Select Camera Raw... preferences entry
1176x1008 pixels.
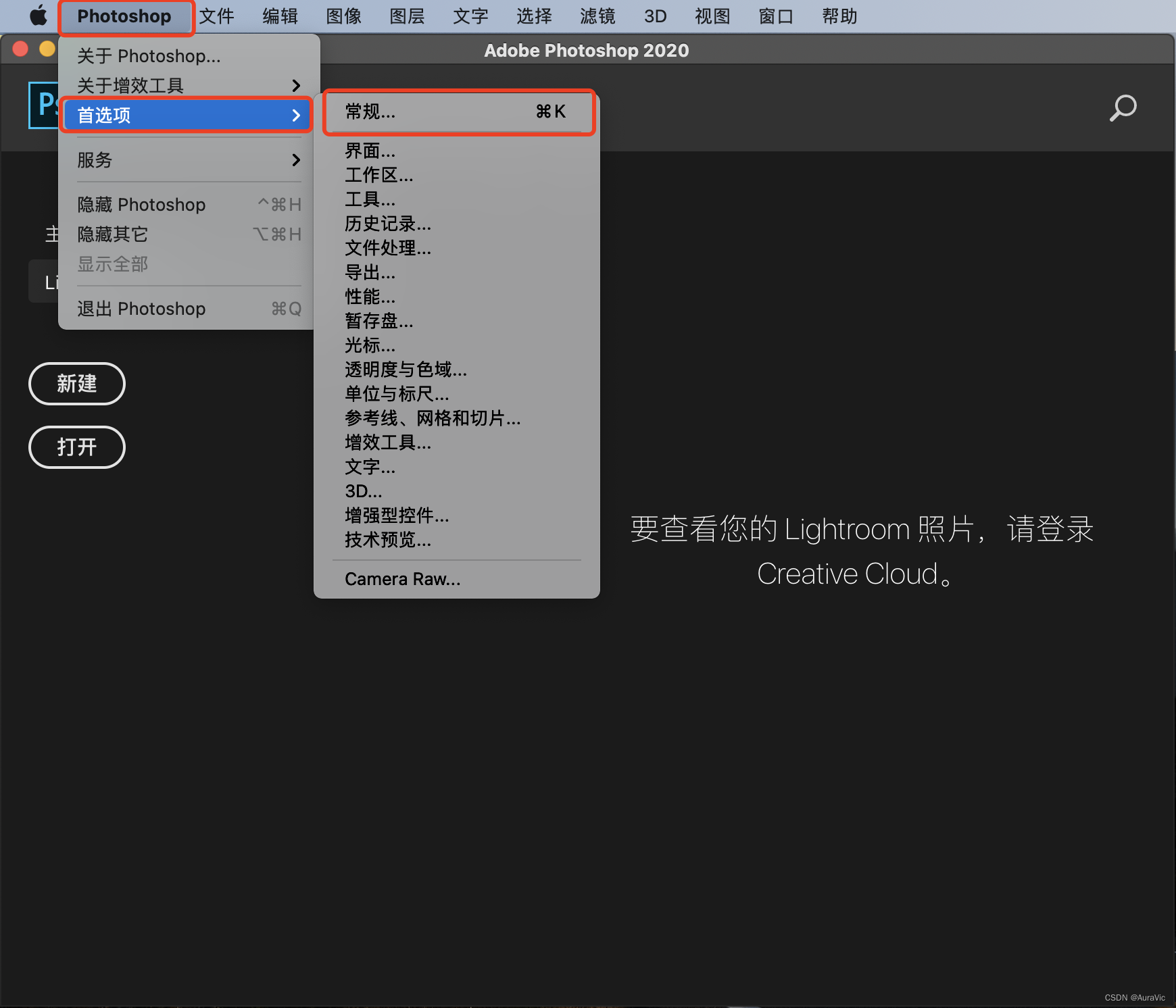457,579
